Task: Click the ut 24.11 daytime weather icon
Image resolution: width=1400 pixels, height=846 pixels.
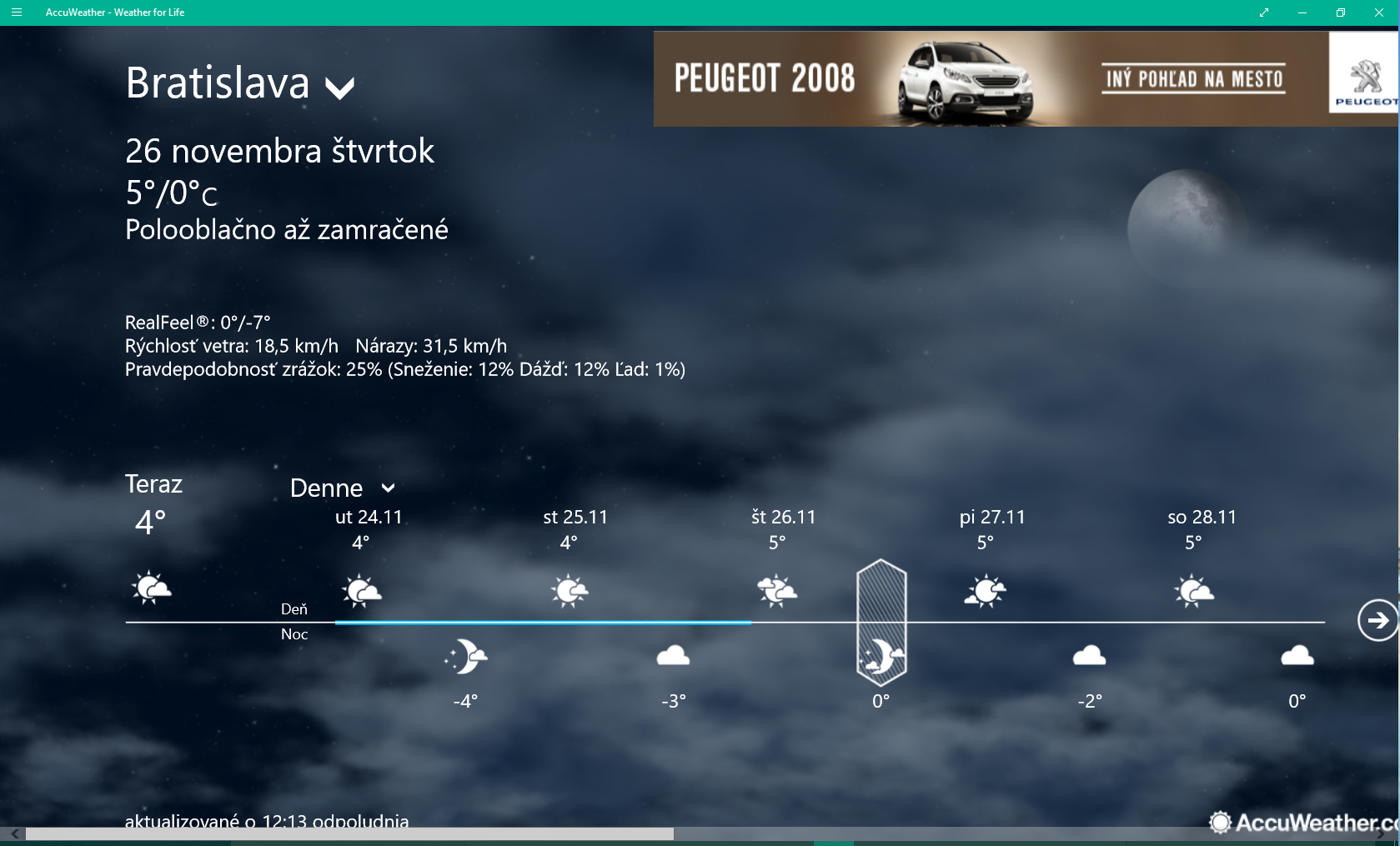Action: (361, 591)
